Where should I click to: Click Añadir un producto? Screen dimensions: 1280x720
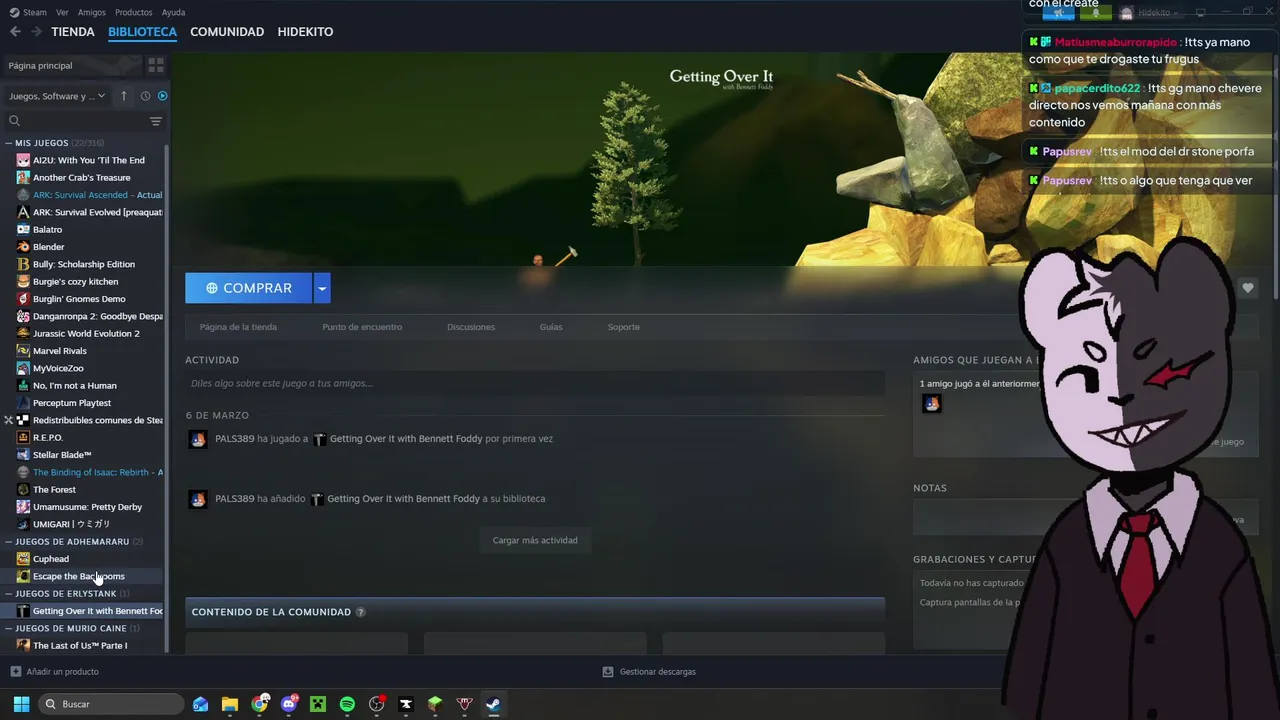(55, 672)
